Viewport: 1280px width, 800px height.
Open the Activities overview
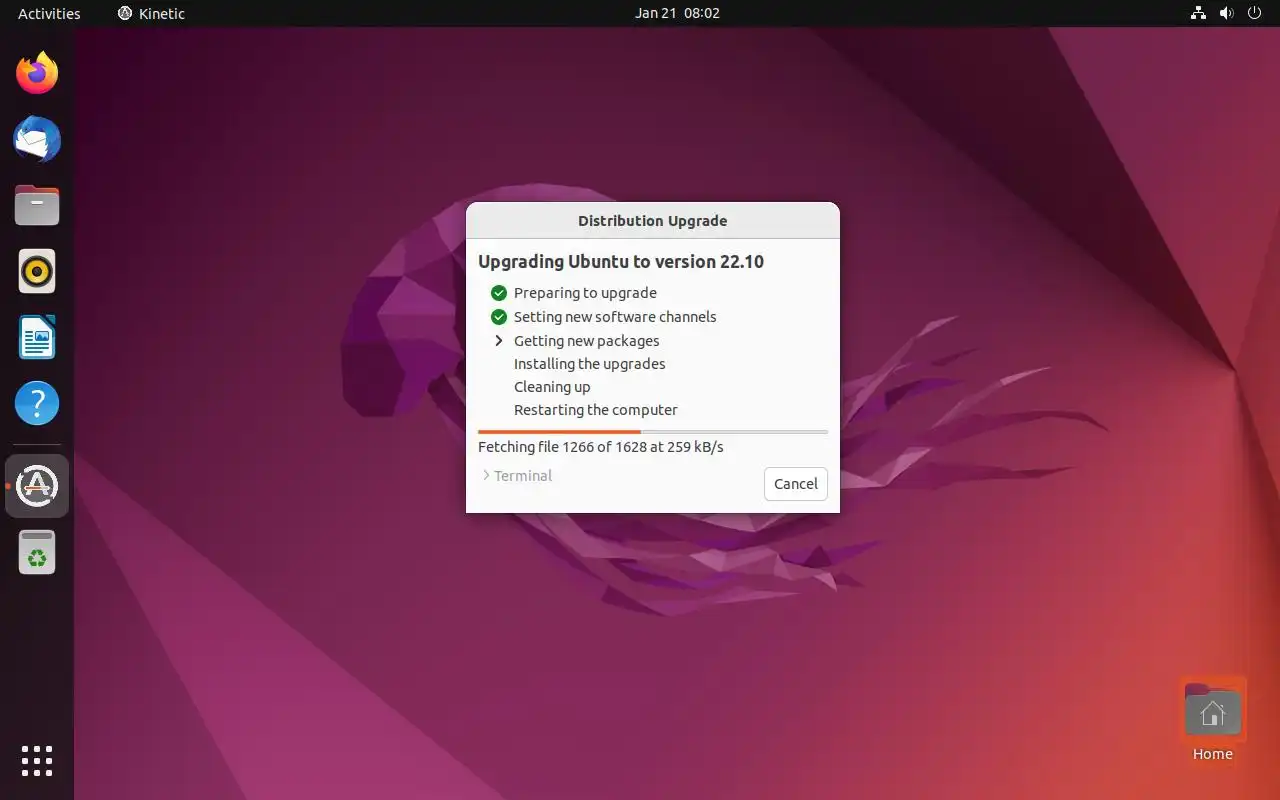[x=49, y=13]
